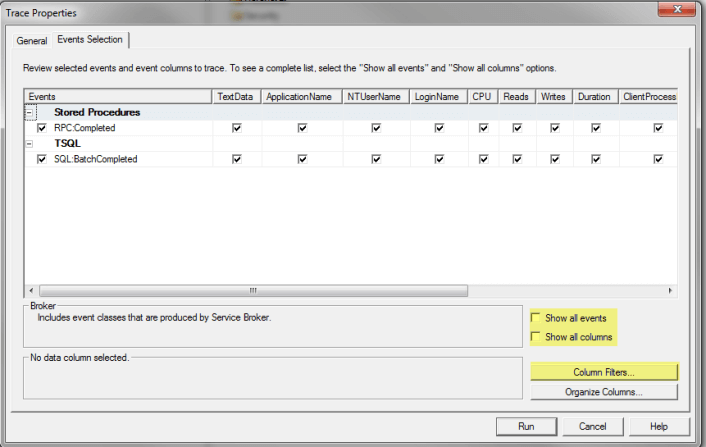Click the LoginName column header
The image size is (706, 447).
click(439, 97)
